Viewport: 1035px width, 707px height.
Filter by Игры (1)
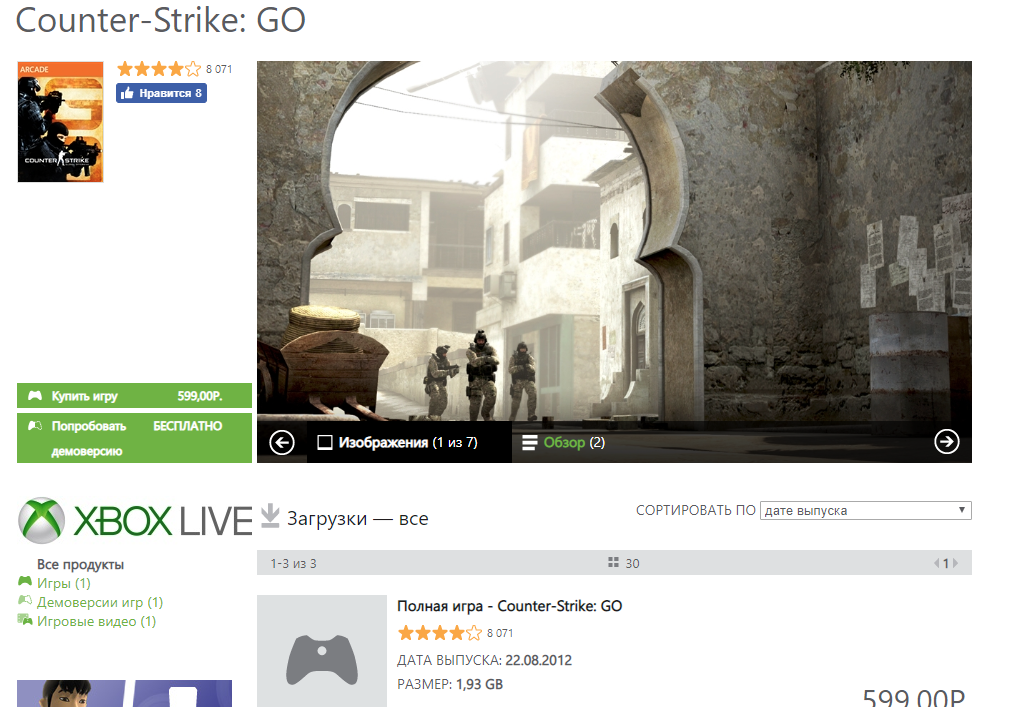(63, 583)
